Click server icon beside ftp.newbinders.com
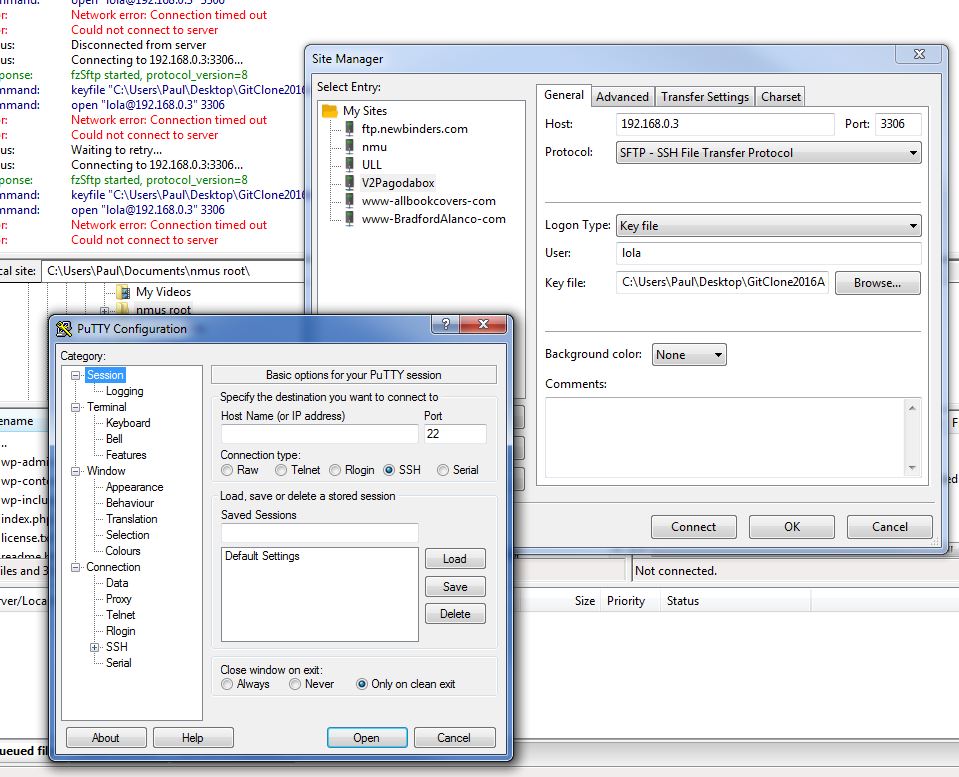 (x=349, y=128)
